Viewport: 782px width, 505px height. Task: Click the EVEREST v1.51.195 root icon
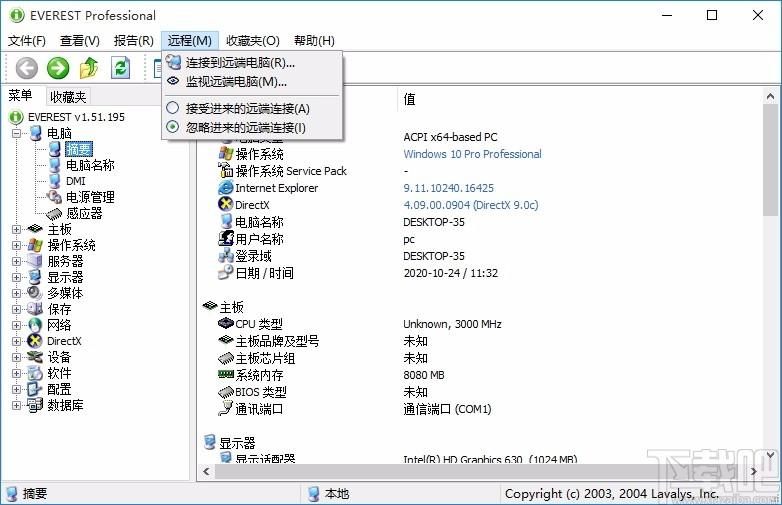pyautogui.click(x=16, y=117)
